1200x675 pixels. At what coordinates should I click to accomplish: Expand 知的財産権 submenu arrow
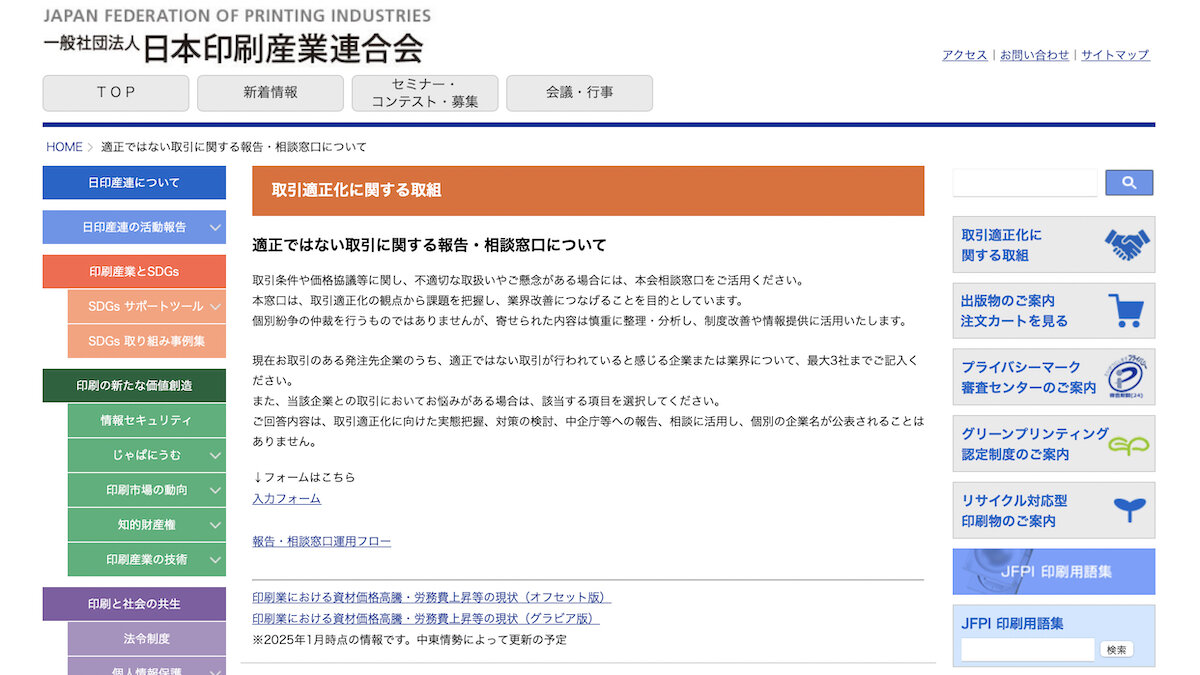click(x=215, y=525)
